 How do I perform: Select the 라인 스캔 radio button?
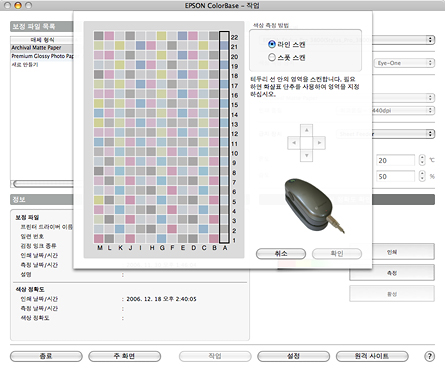(x=272, y=44)
